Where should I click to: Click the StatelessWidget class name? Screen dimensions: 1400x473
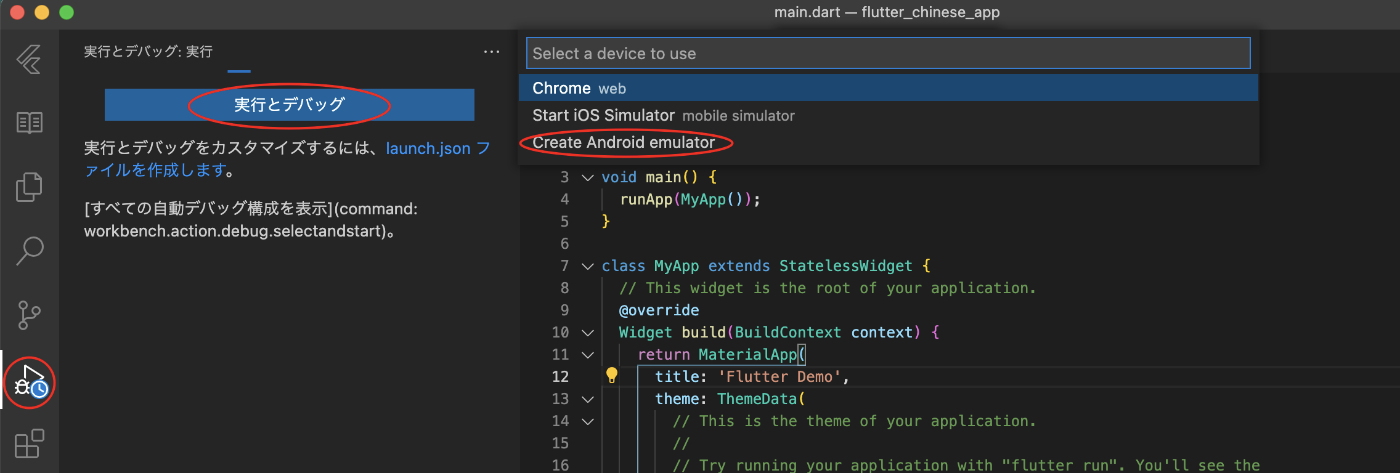tap(846, 266)
